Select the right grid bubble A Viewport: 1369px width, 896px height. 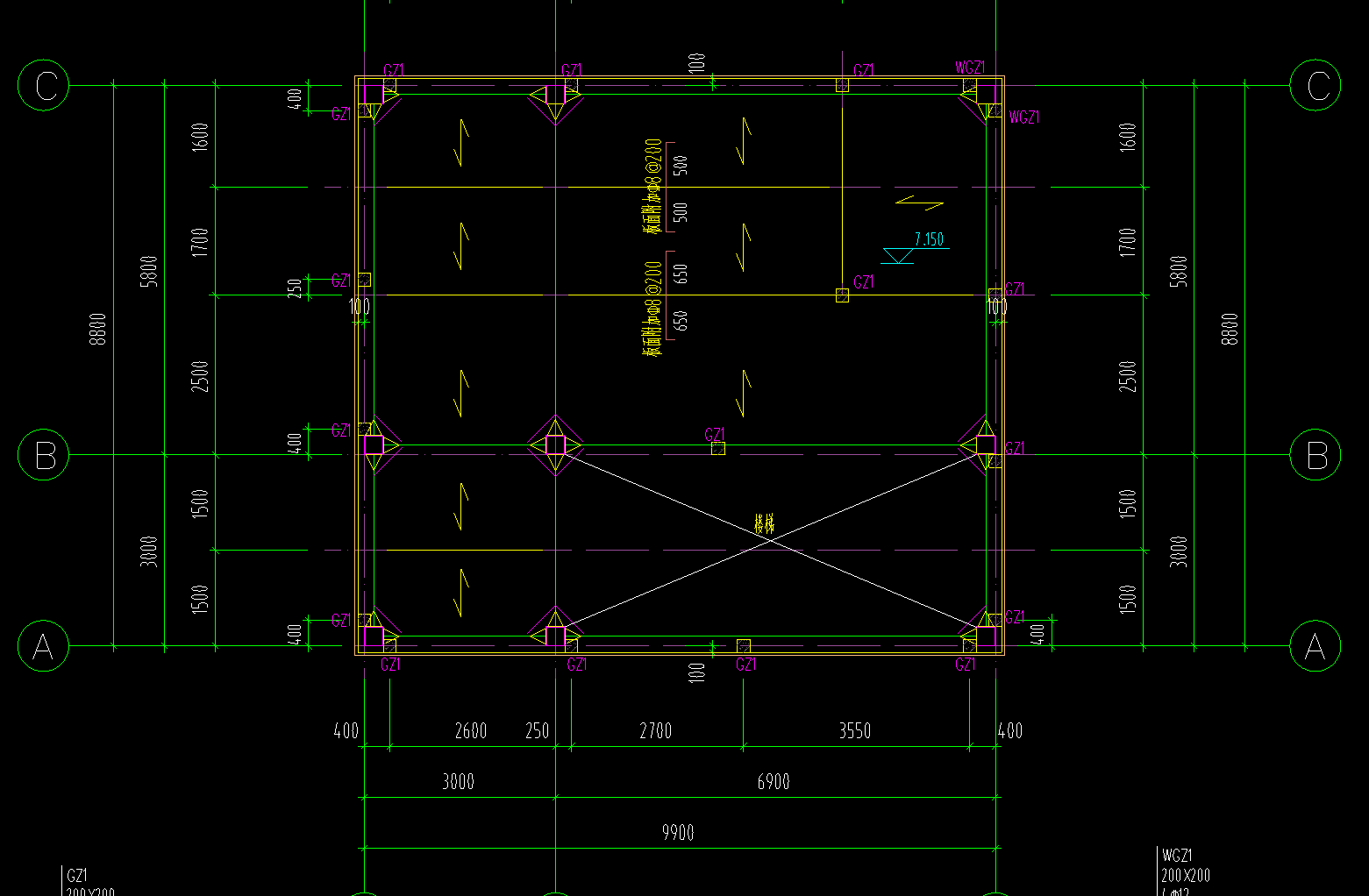pyautogui.click(x=1316, y=646)
